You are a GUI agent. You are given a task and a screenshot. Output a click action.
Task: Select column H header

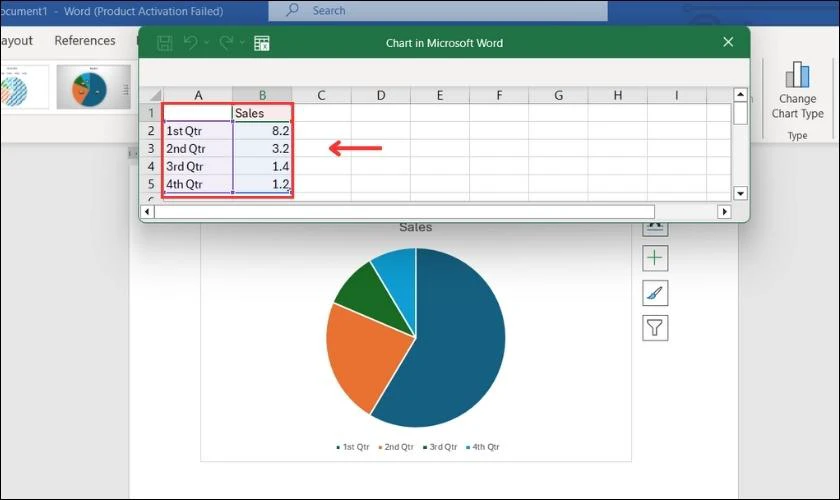618,95
